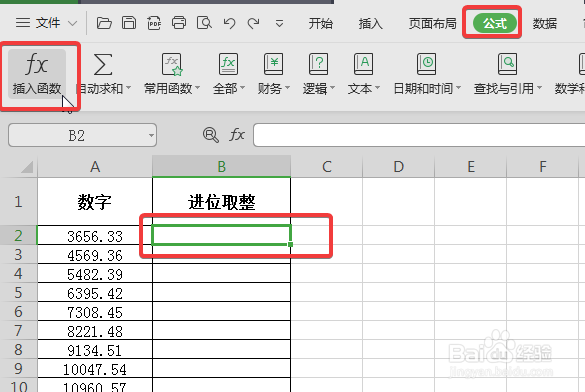This screenshot has width=585, height=392.
Task: Expand the quick access toolbar customize arrow
Action: [279, 24]
